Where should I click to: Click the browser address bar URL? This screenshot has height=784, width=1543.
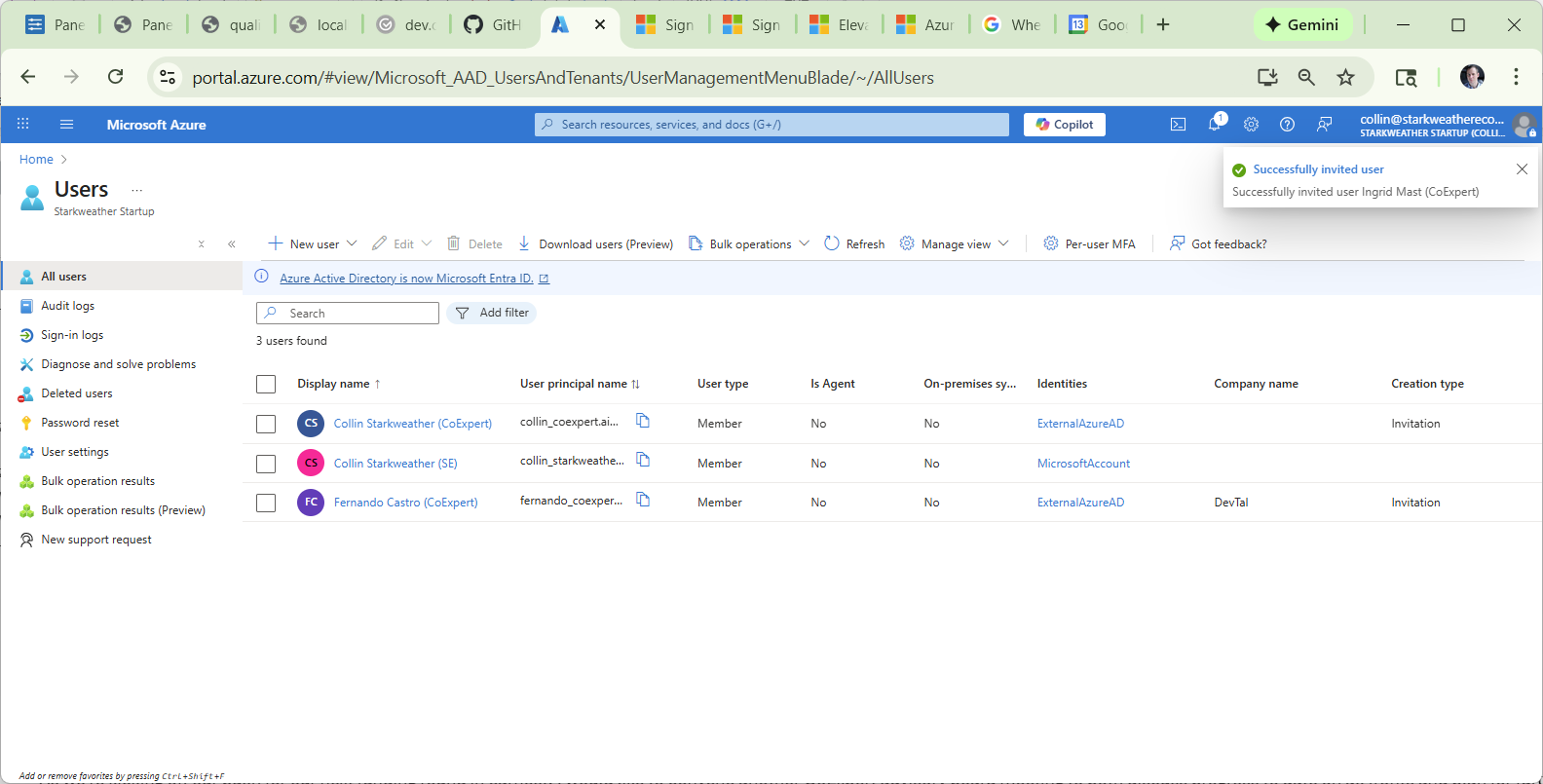[x=563, y=78]
